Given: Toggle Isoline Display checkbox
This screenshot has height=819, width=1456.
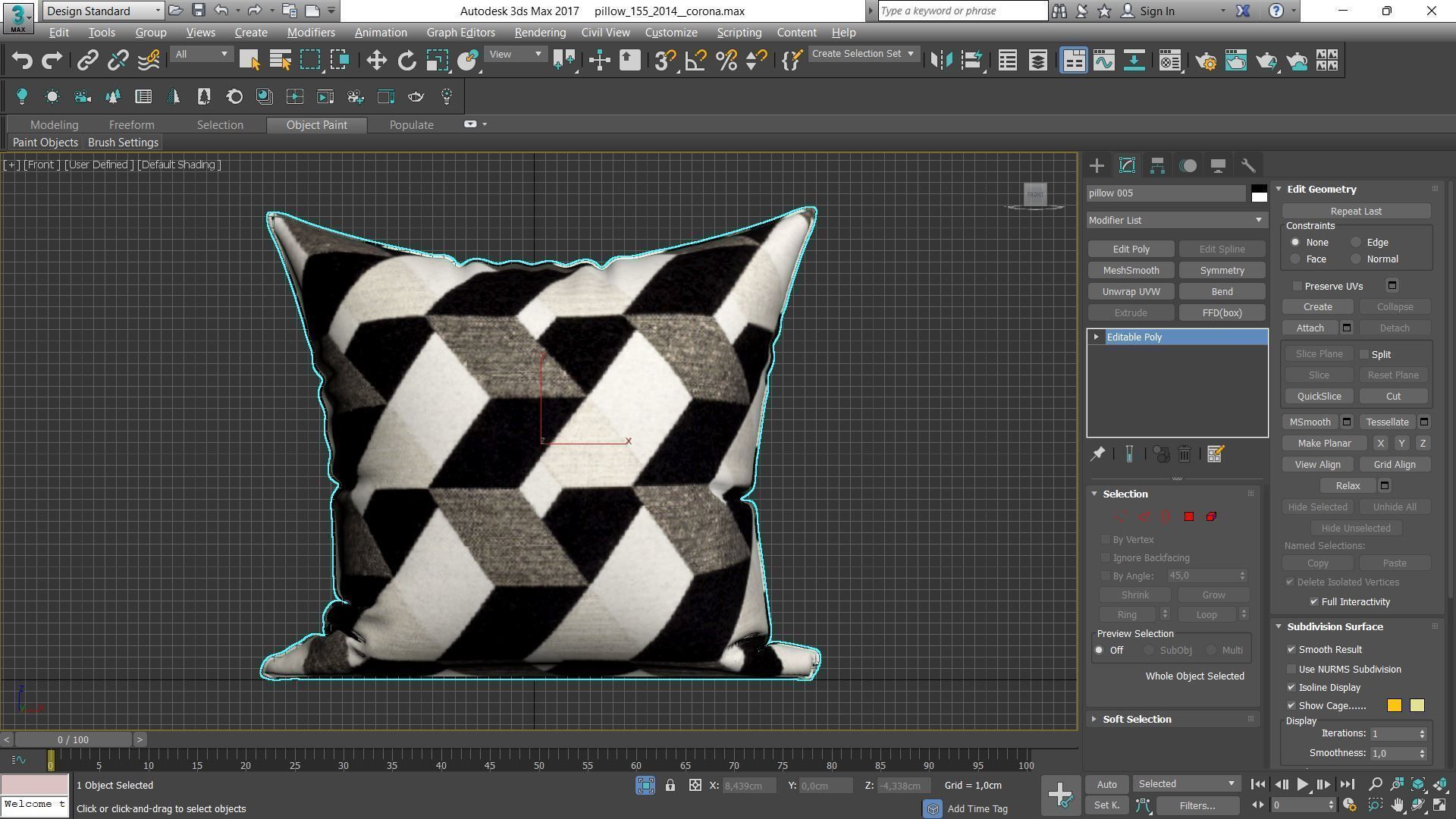Looking at the screenshot, I should coord(1291,688).
